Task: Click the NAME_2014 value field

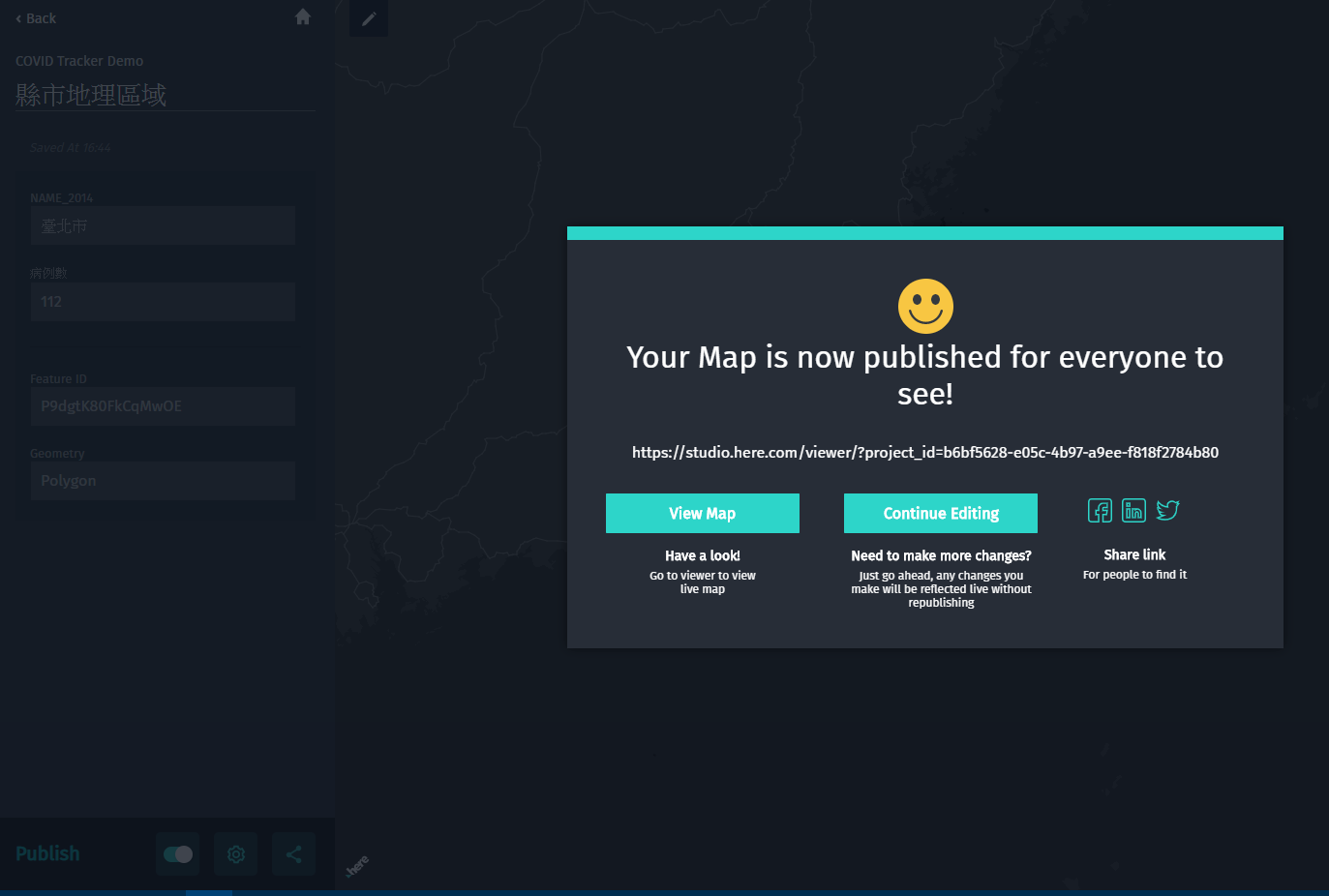Action: click(163, 225)
